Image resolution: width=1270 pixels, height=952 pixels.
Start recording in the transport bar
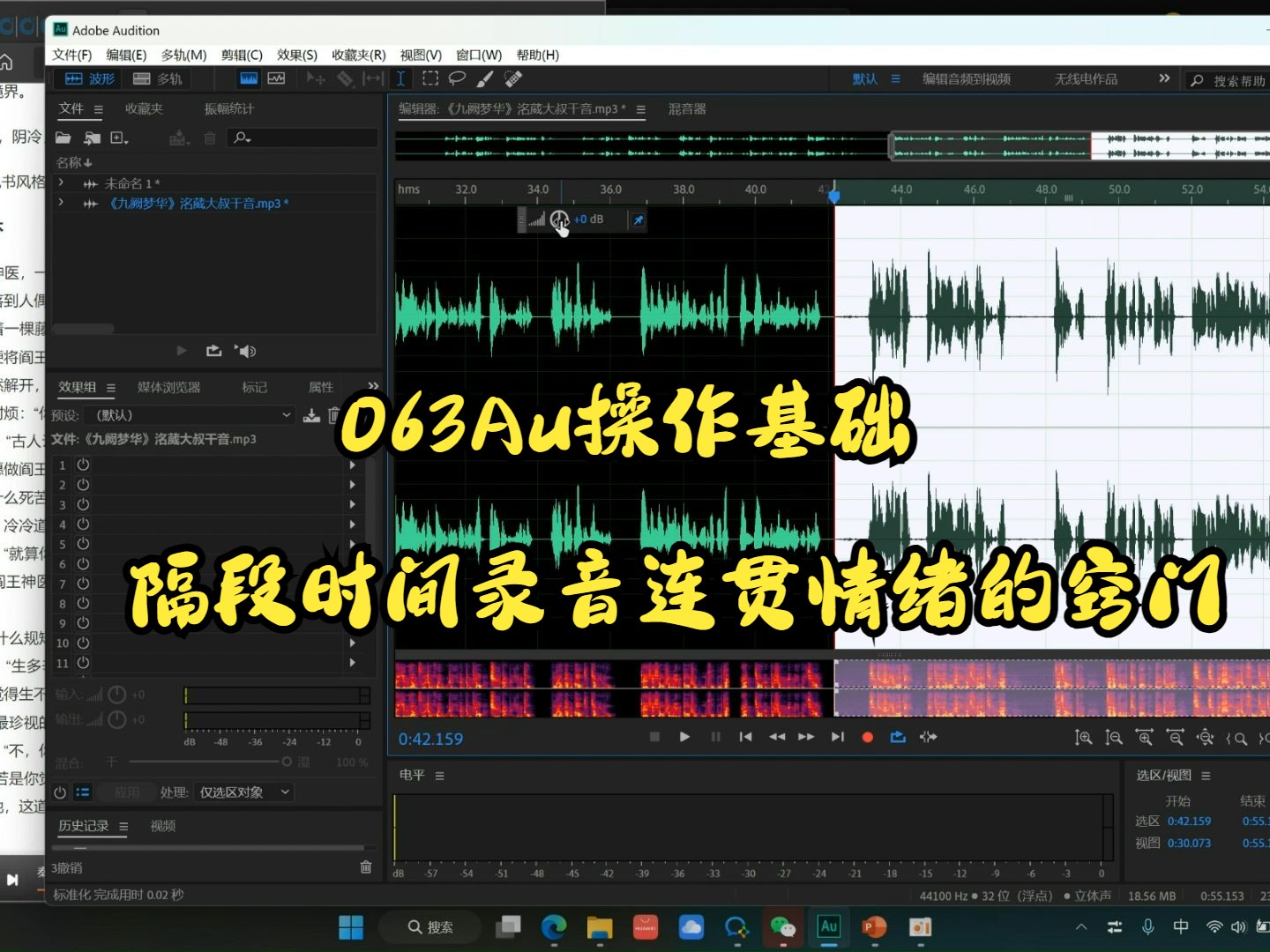tap(867, 737)
